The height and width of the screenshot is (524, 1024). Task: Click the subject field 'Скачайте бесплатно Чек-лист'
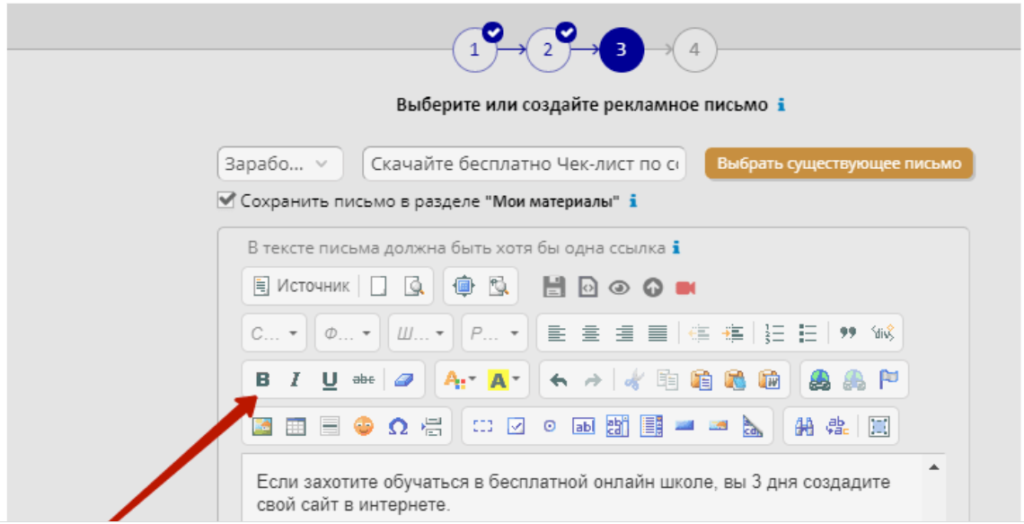pyautogui.click(x=524, y=163)
